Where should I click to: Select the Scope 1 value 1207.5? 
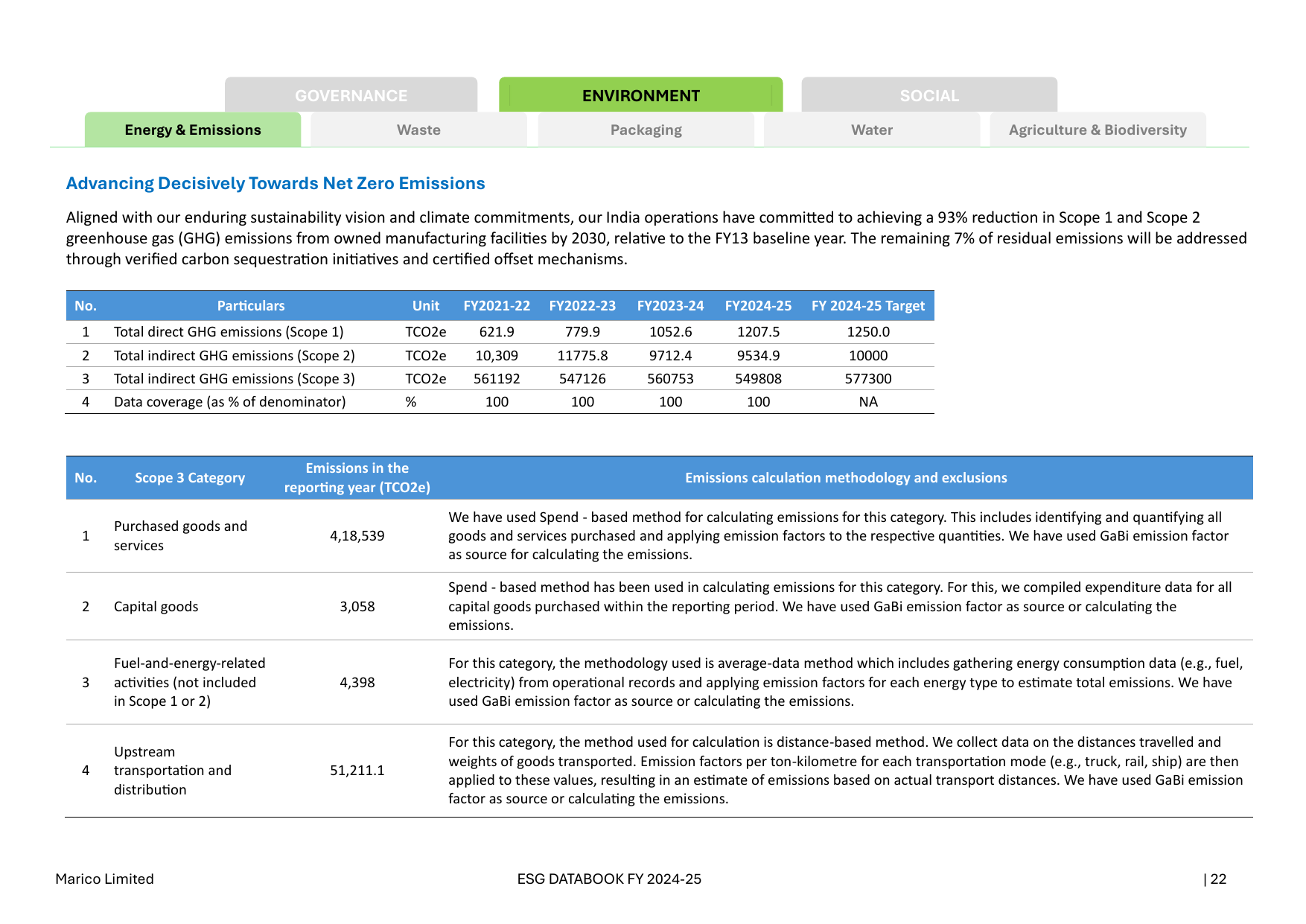click(x=758, y=332)
